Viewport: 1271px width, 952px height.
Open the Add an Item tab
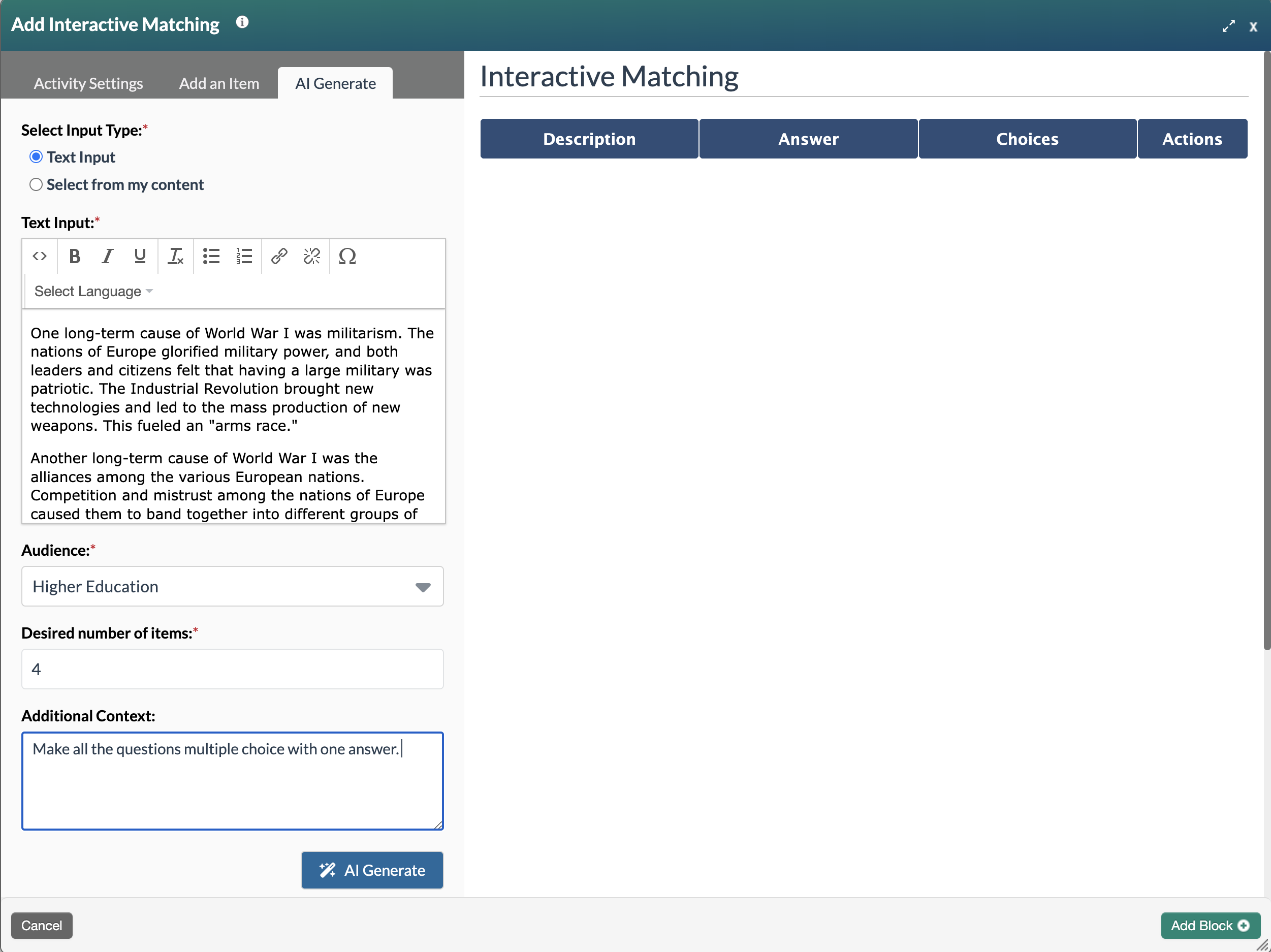click(219, 83)
